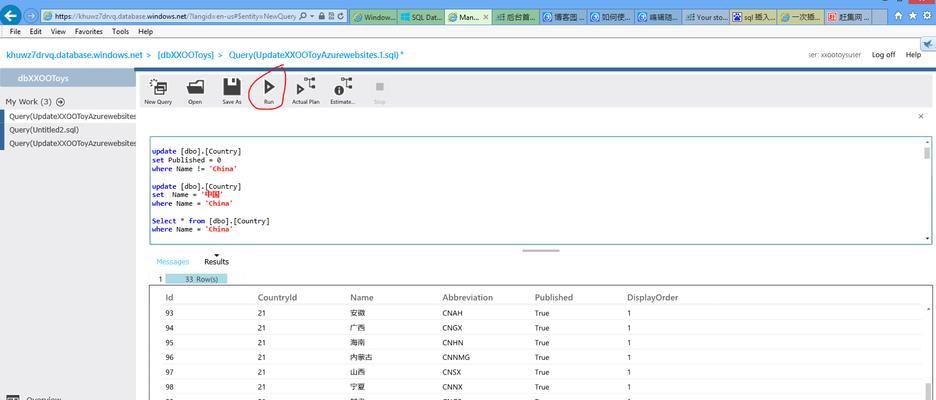Click Query(UpdateXXOOToyAzurewebsites.1.sql) breadcrumb
The width and height of the screenshot is (936, 400).
[x=315, y=54]
